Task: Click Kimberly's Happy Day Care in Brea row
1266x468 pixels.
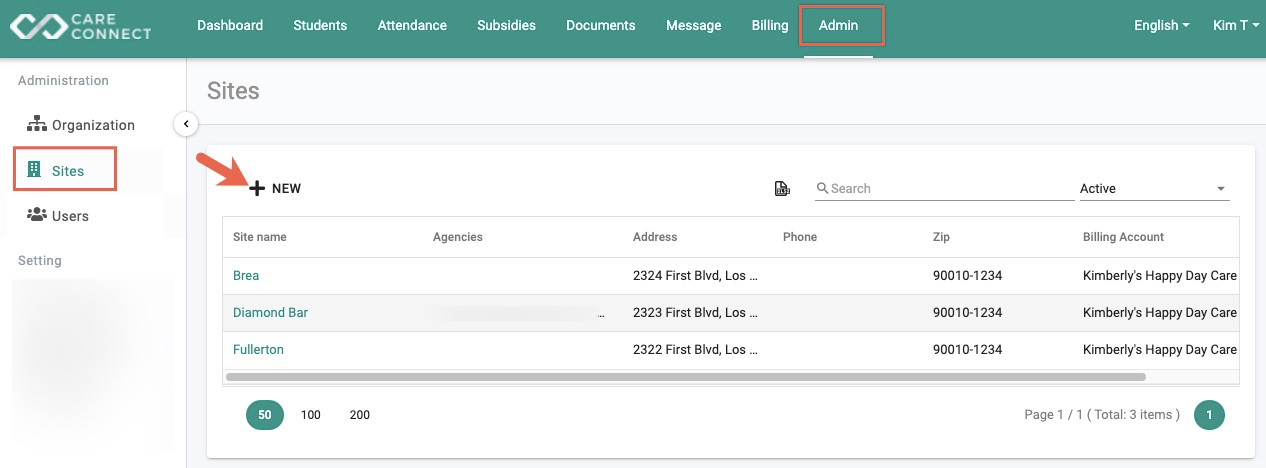Action: pos(1160,275)
